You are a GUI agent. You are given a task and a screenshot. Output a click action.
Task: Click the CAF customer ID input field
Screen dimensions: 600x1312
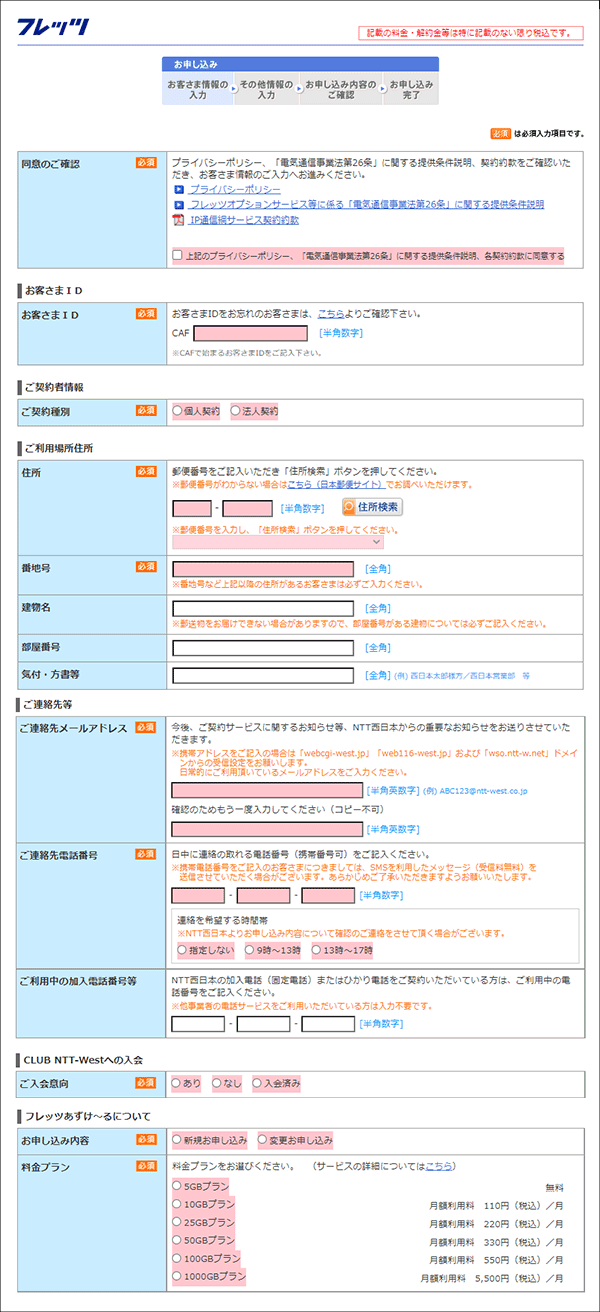[x=251, y=334]
